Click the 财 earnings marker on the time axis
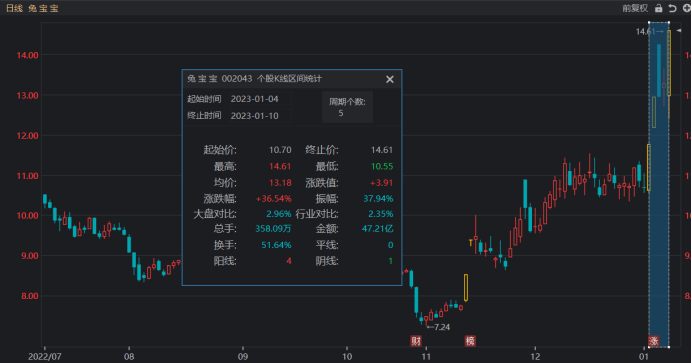Image resolution: width=692 pixels, height=363 pixels. [416, 341]
